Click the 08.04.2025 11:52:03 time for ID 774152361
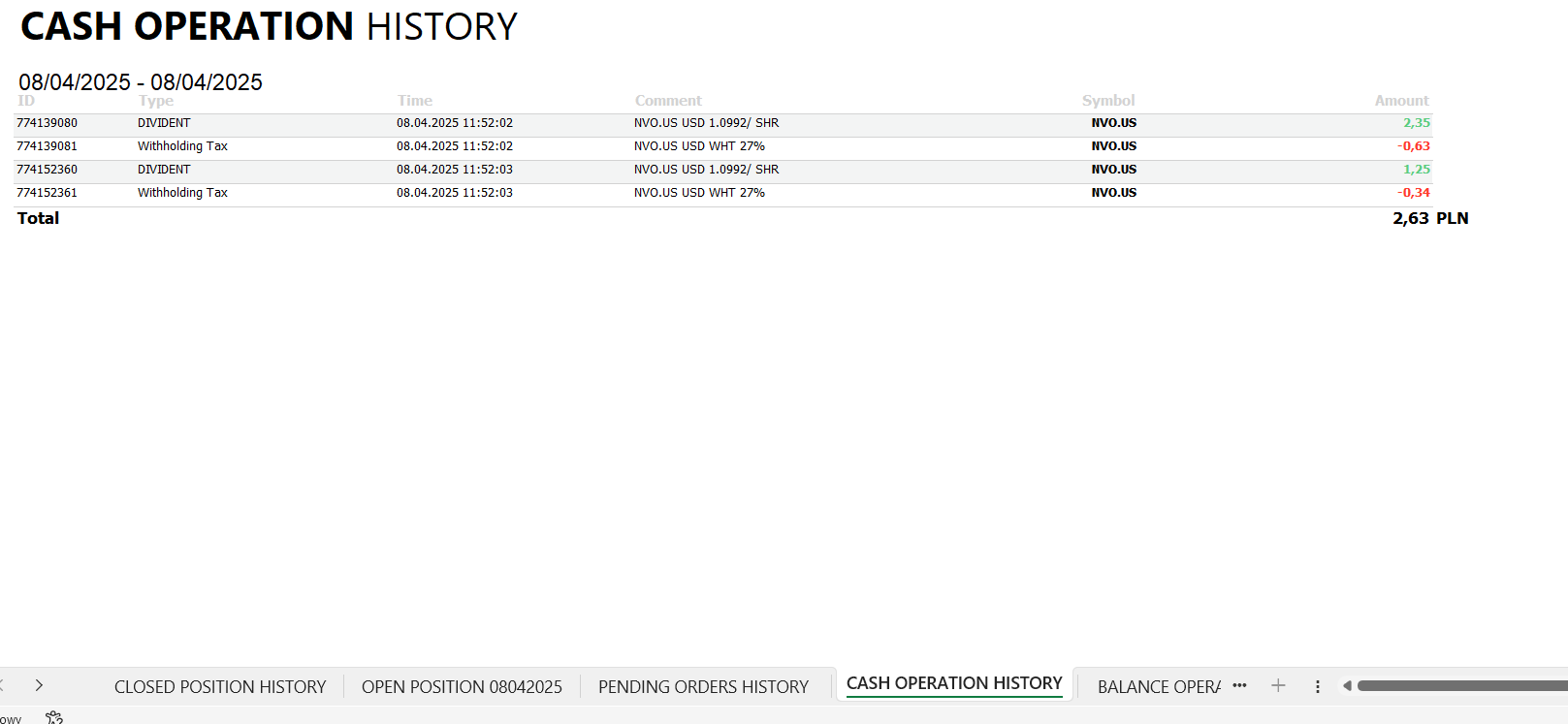 coord(454,193)
